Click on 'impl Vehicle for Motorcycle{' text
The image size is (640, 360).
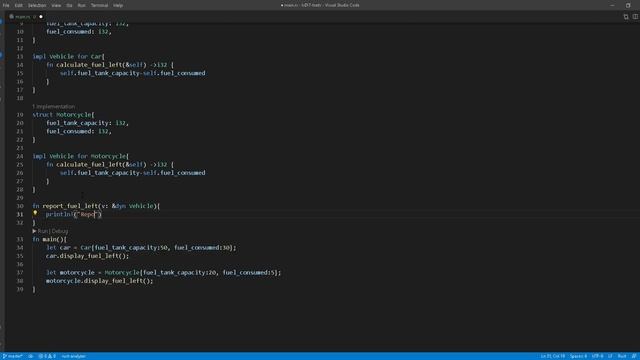(x=80, y=156)
